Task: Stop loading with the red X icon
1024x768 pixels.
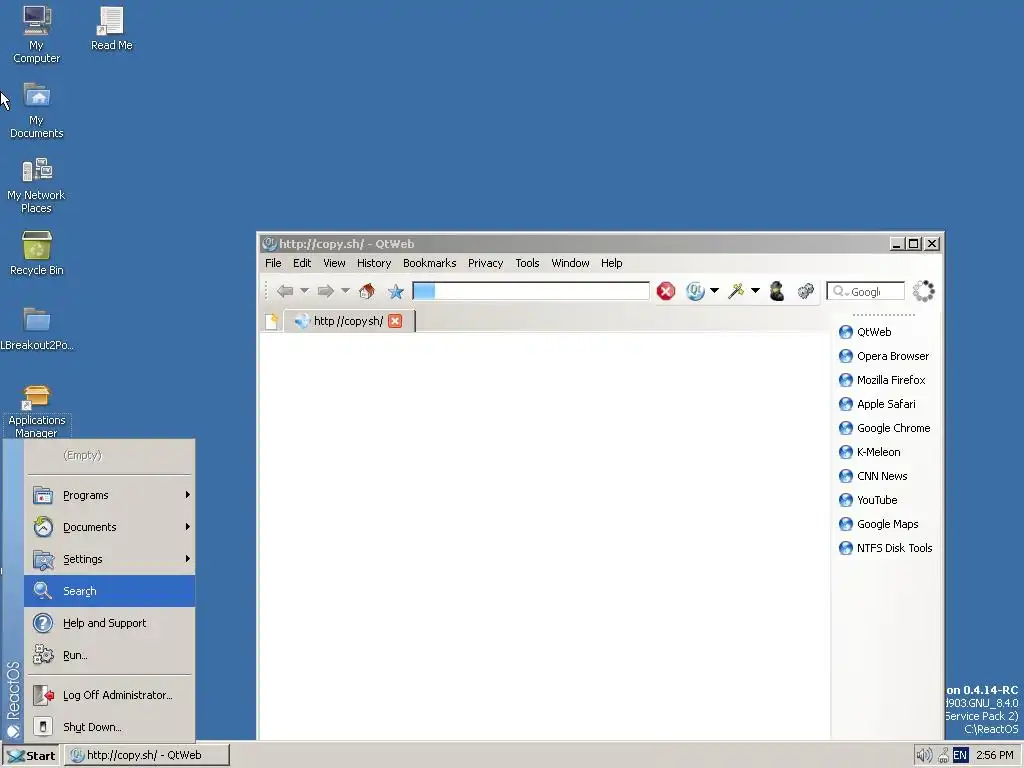Action: 665,291
